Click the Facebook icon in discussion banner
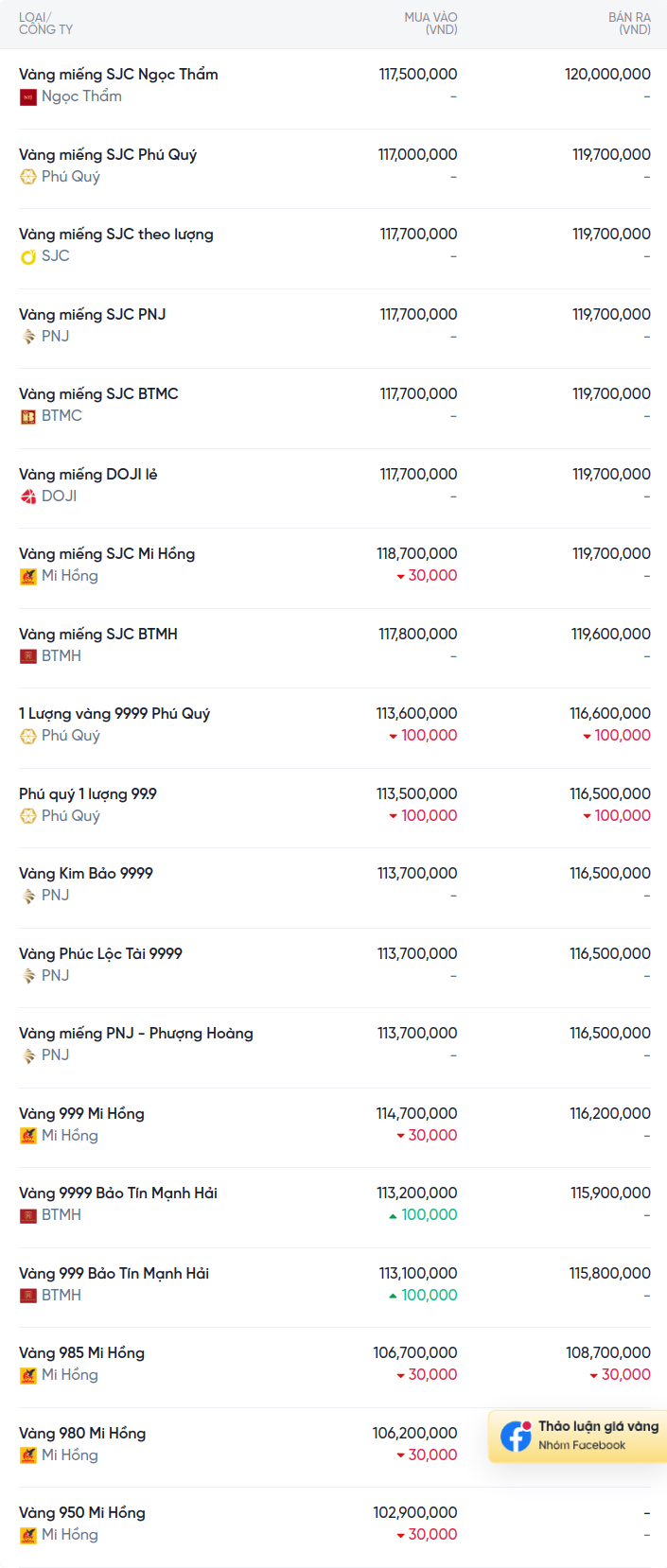Image resolution: width=667 pixels, height=1568 pixels. tap(516, 1436)
